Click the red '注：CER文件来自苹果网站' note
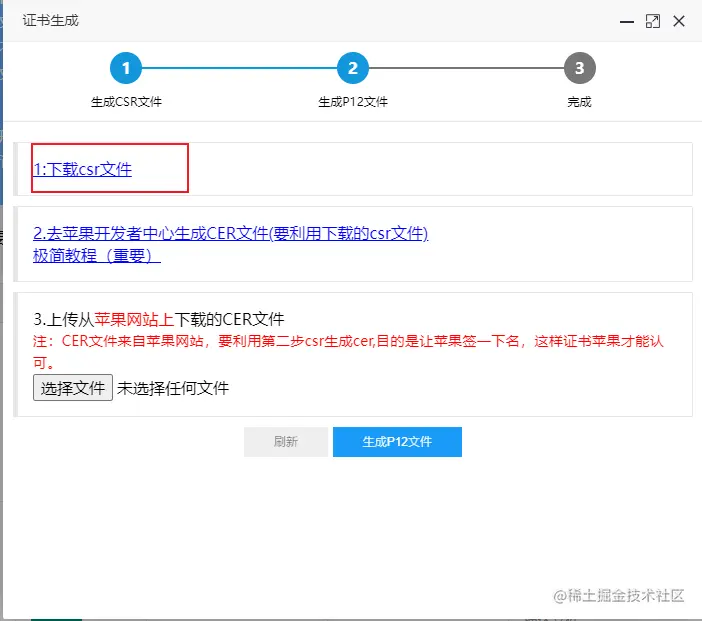Image resolution: width=702 pixels, height=621 pixels. [348, 352]
